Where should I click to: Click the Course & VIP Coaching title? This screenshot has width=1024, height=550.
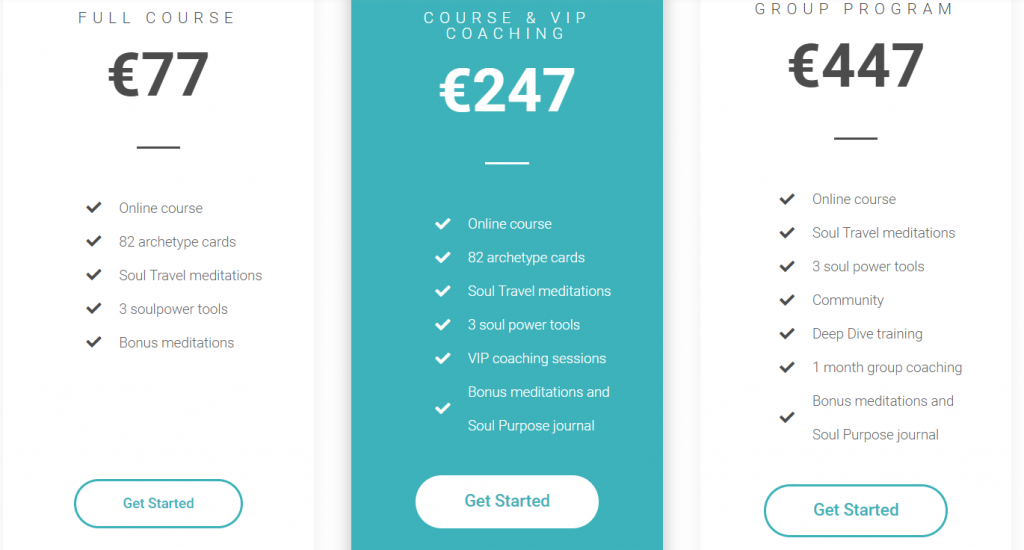(507, 26)
